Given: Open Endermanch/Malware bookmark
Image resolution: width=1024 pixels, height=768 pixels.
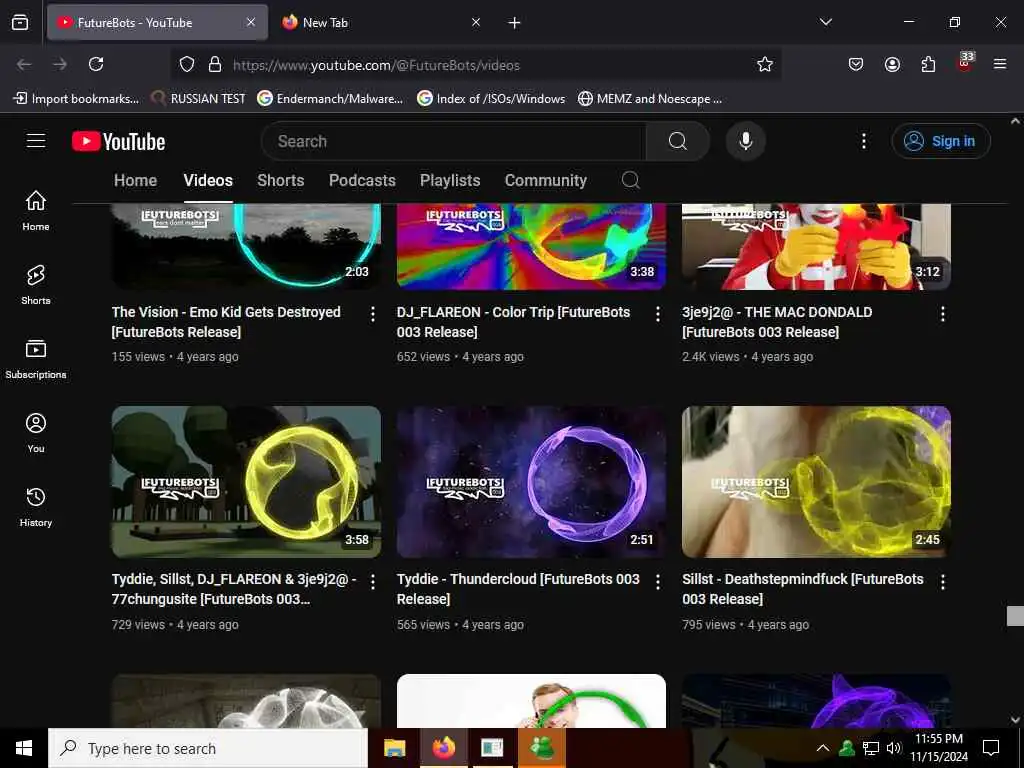Looking at the screenshot, I should [330, 99].
